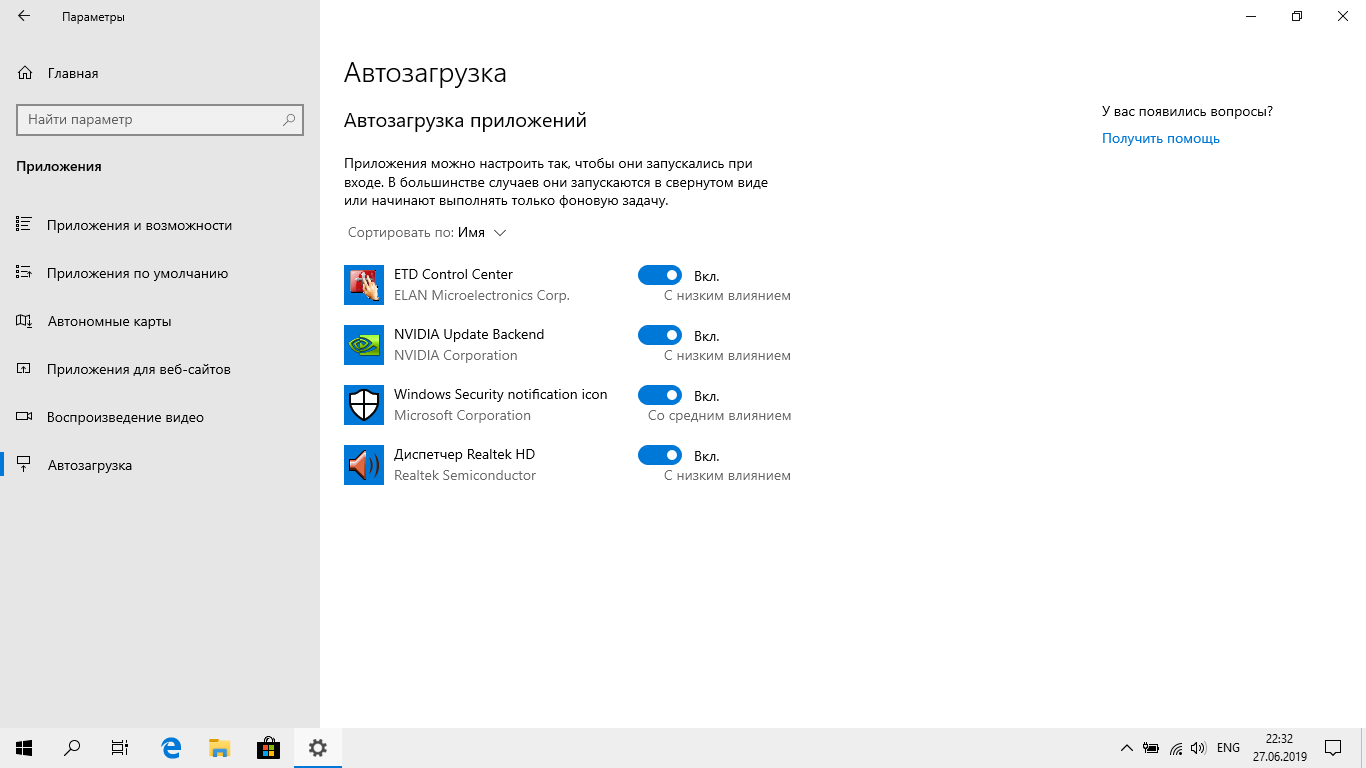The width and height of the screenshot is (1366, 768).
Task: Click the back arrow in Settings
Action: point(24,17)
